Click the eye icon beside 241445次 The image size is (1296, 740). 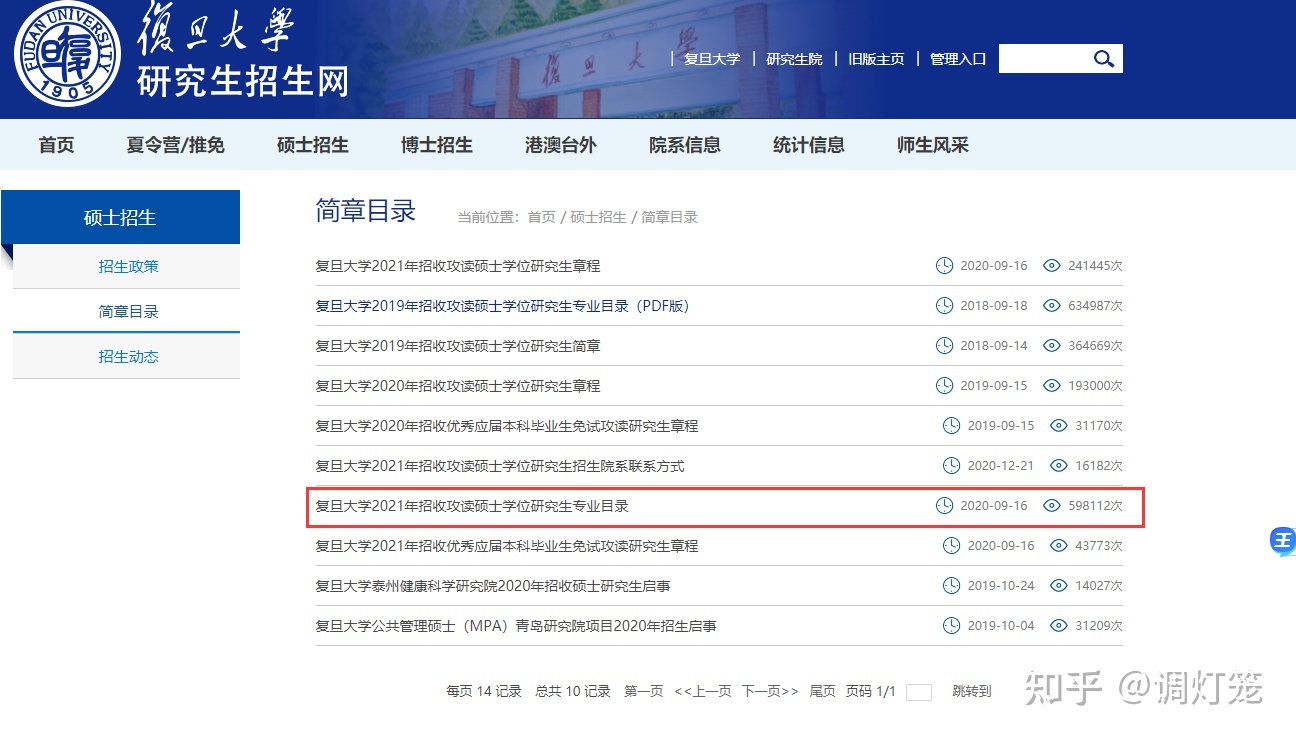tap(1051, 266)
